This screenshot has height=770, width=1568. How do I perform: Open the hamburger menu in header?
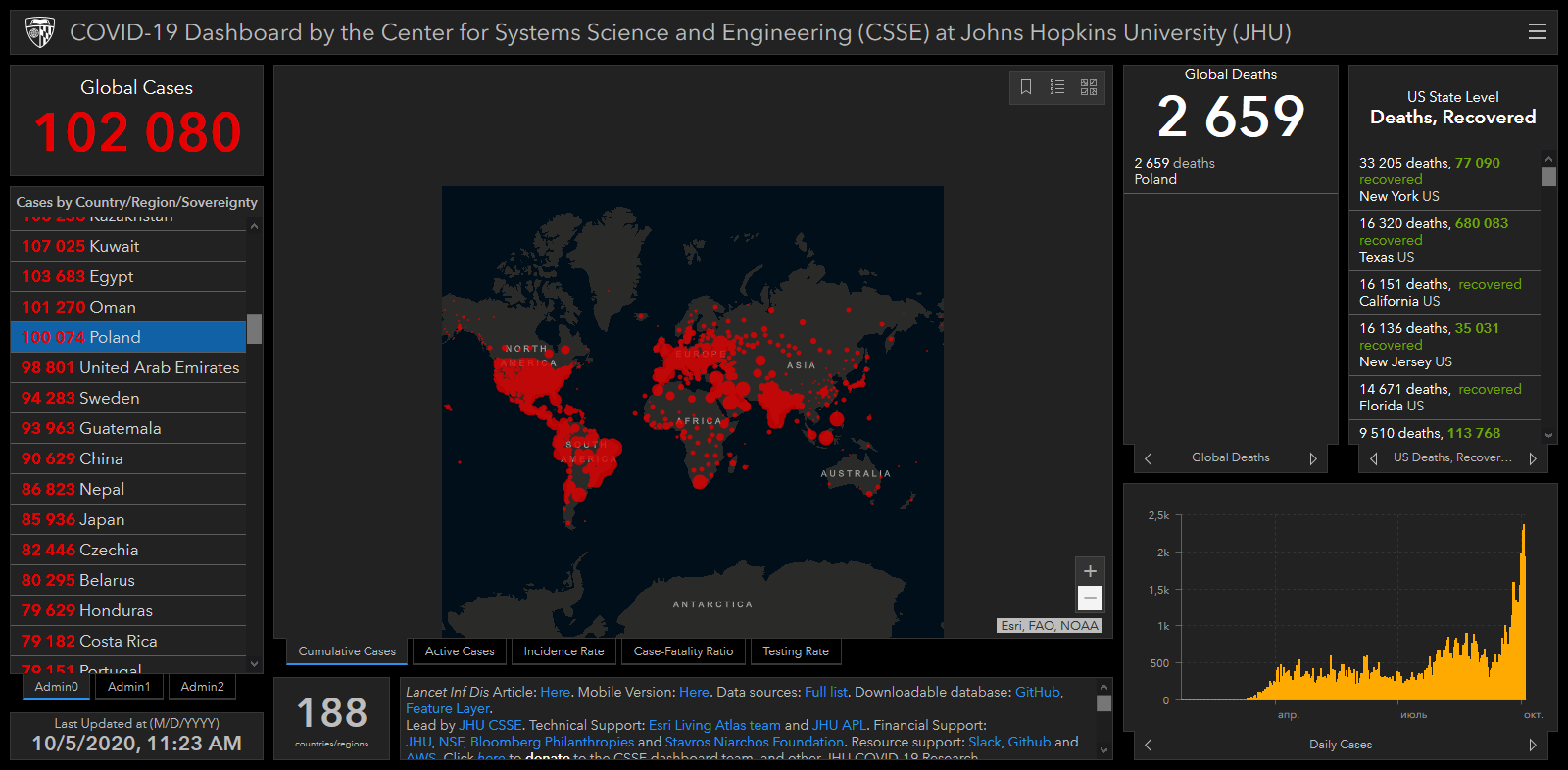pyautogui.click(x=1537, y=32)
